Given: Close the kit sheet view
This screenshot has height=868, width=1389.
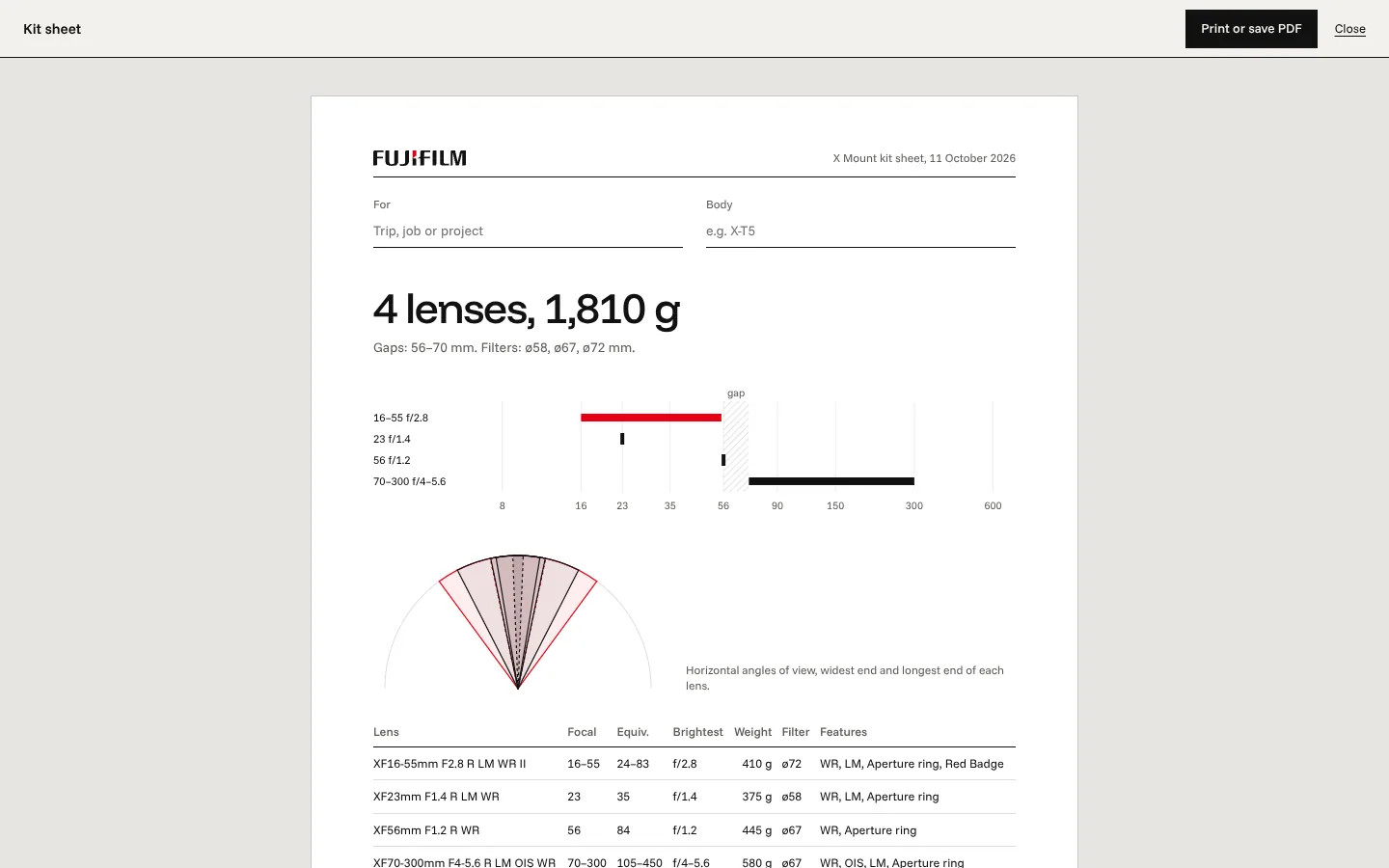Looking at the screenshot, I should click(x=1349, y=29).
